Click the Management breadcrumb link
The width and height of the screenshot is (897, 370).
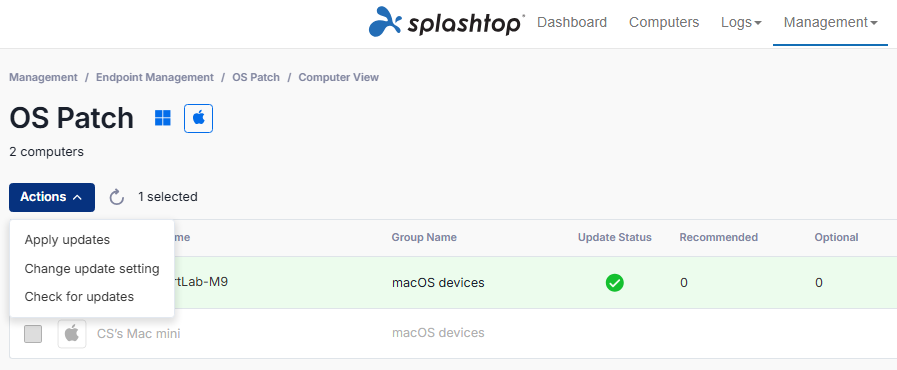tap(43, 77)
